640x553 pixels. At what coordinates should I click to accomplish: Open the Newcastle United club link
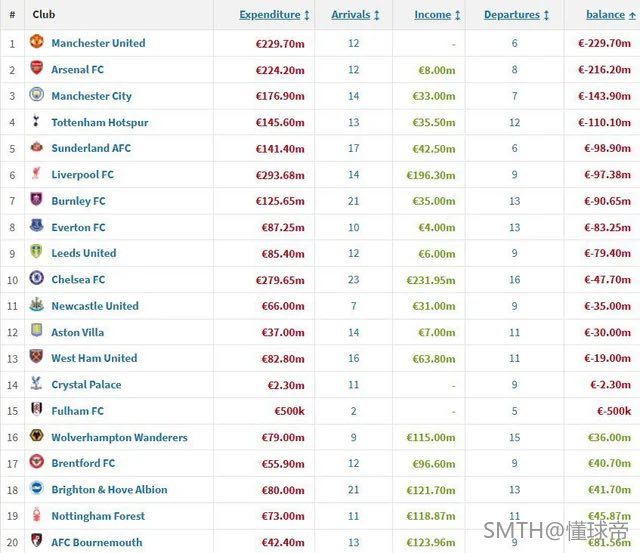click(x=95, y=306)
